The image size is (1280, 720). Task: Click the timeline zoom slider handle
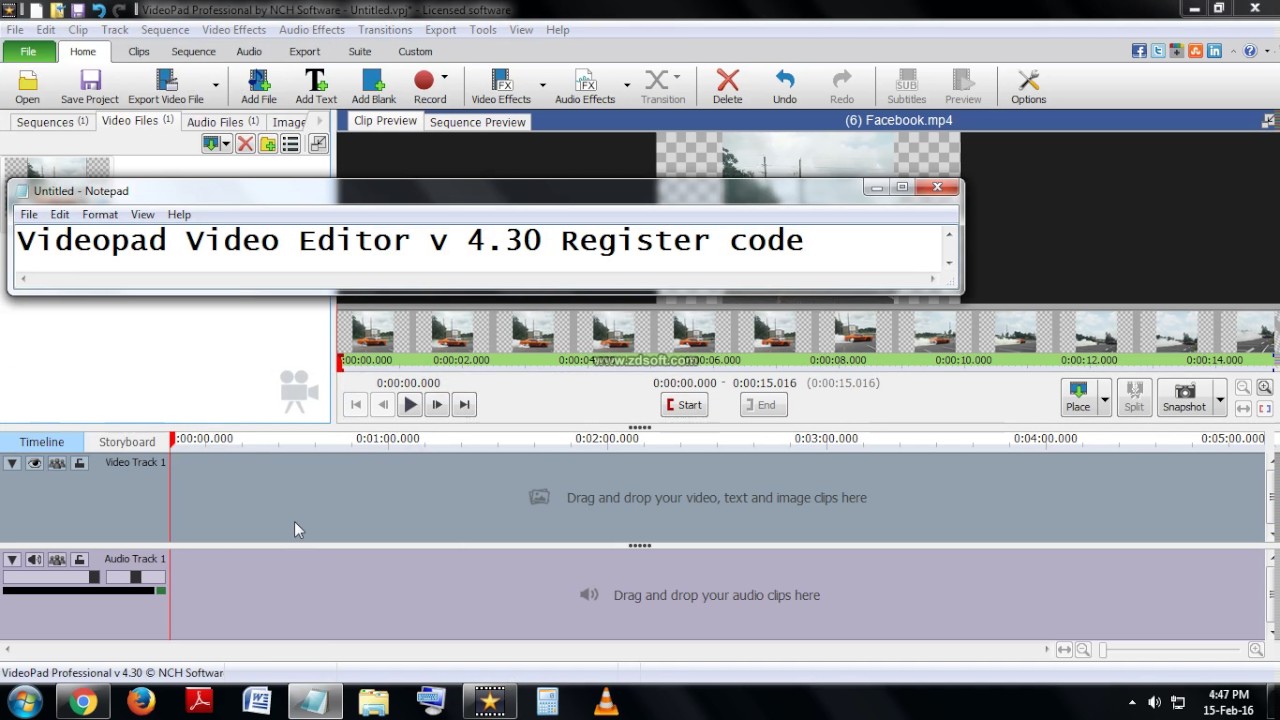click(x=1103, y=650)
